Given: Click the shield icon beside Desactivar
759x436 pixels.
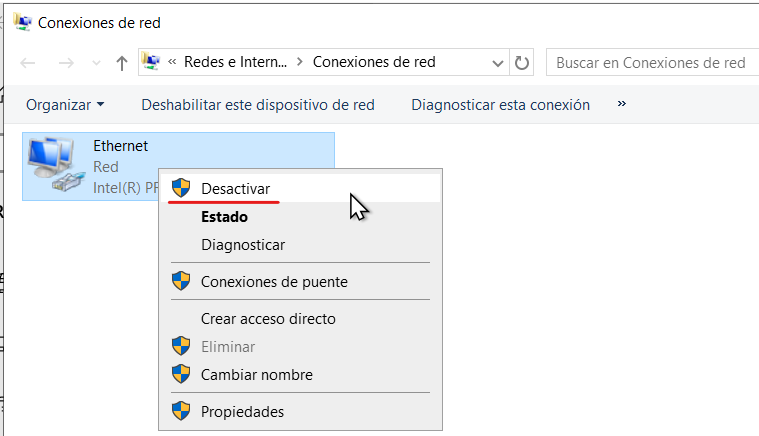Looking at the screenshot, I should (181, 188).
